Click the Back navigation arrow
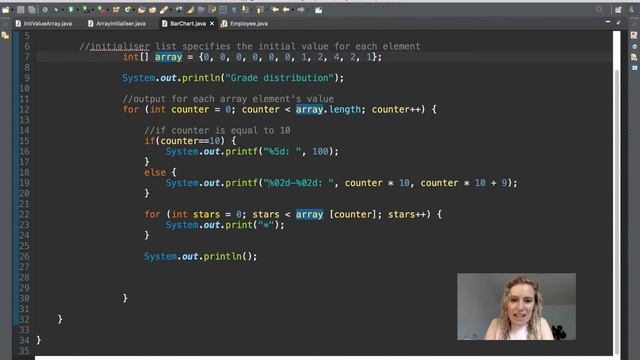 (286, 10)
